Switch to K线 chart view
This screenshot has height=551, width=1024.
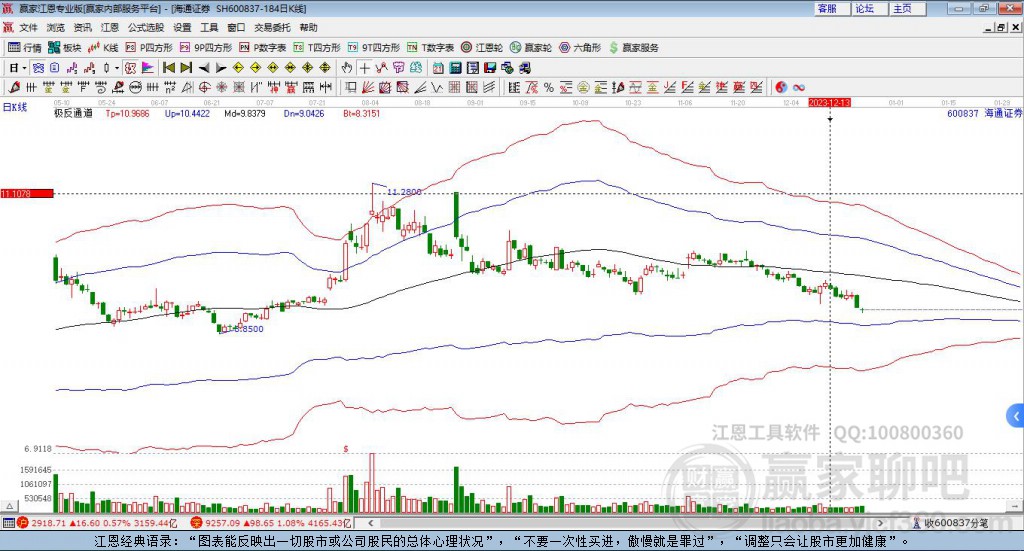tap(103, 48)
